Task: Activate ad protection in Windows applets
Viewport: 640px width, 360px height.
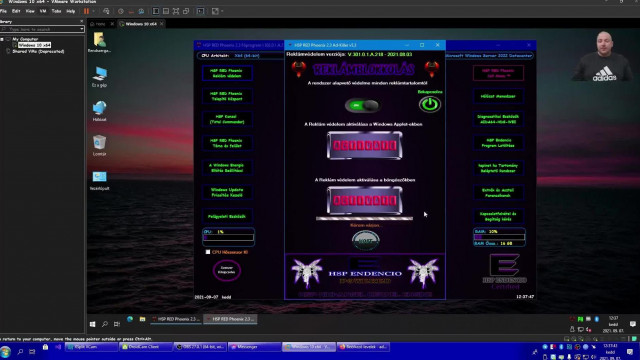Action: (364, 145)
